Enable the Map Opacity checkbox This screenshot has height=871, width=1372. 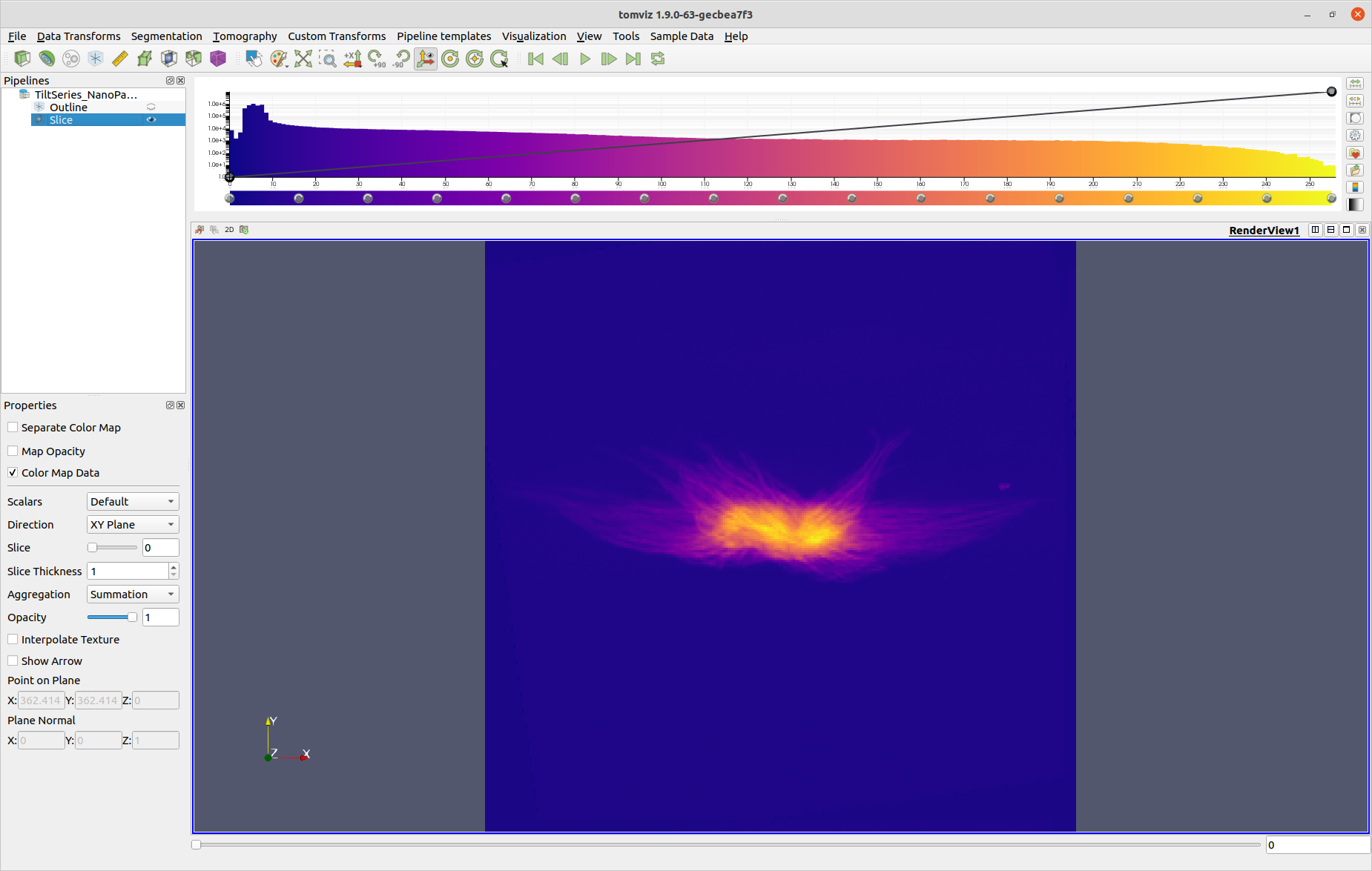(x=13, y=451)
